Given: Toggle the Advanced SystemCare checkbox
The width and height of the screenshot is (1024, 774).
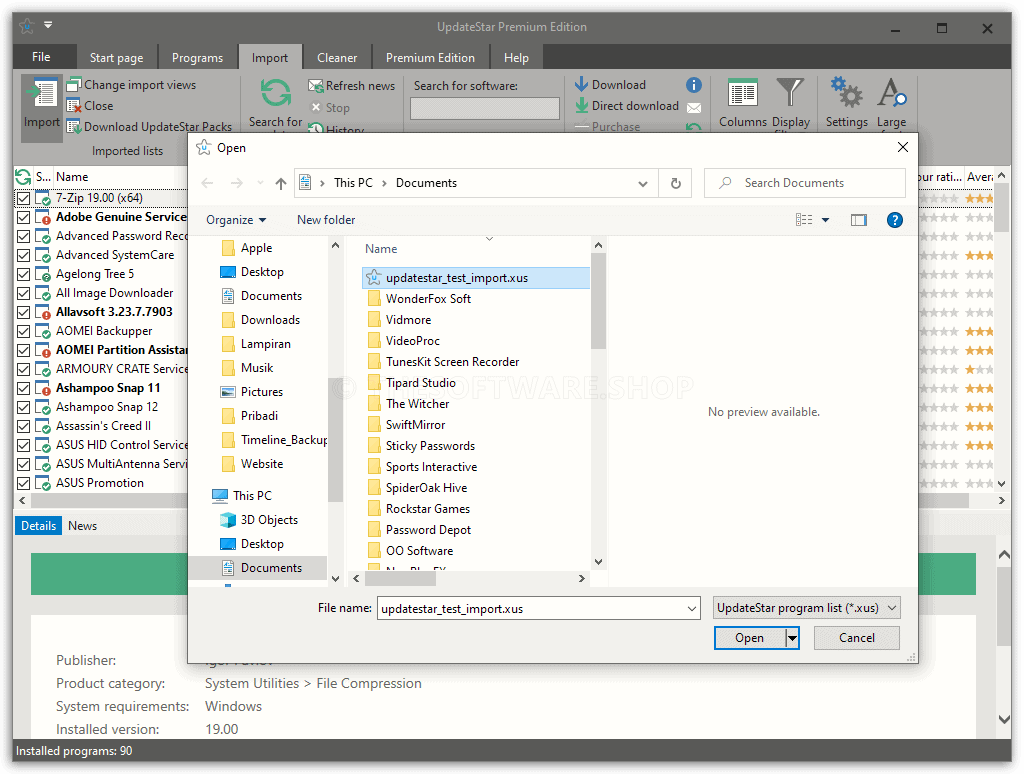Looking at the screenshot, I should click(24, 255).
